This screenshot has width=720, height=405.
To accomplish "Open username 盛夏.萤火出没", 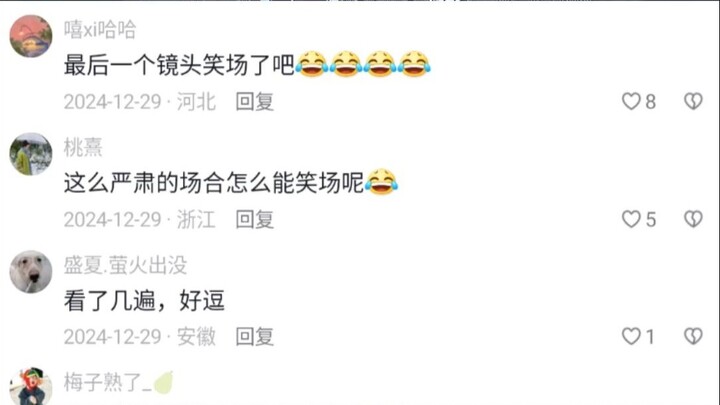I will [x=125, y=265].
